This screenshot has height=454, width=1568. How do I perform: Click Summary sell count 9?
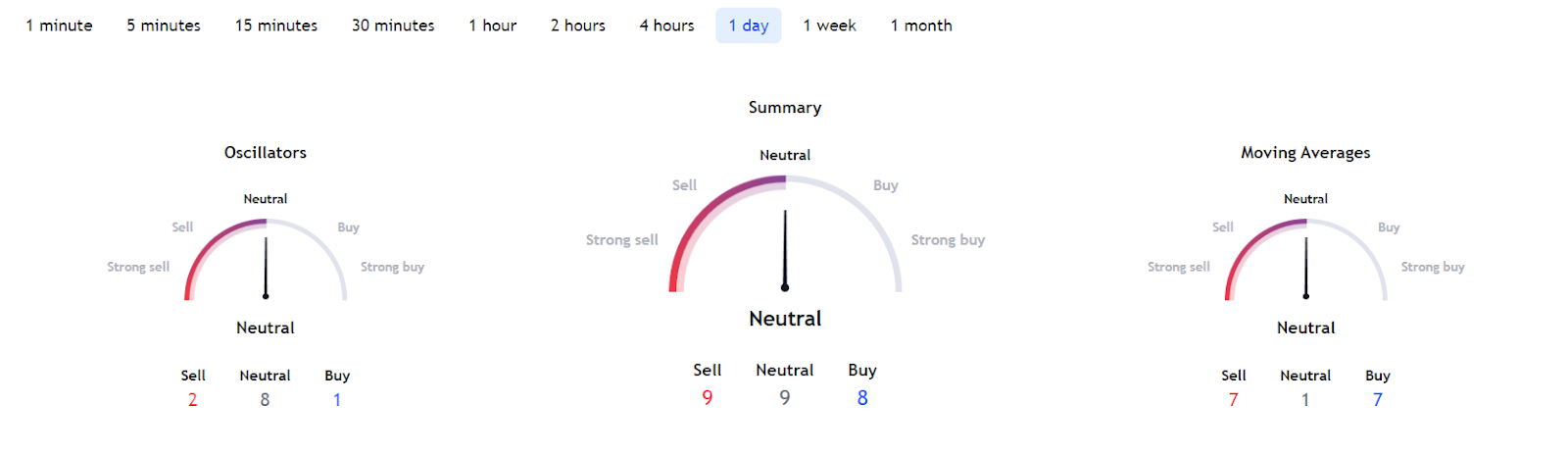pos(708,398)
